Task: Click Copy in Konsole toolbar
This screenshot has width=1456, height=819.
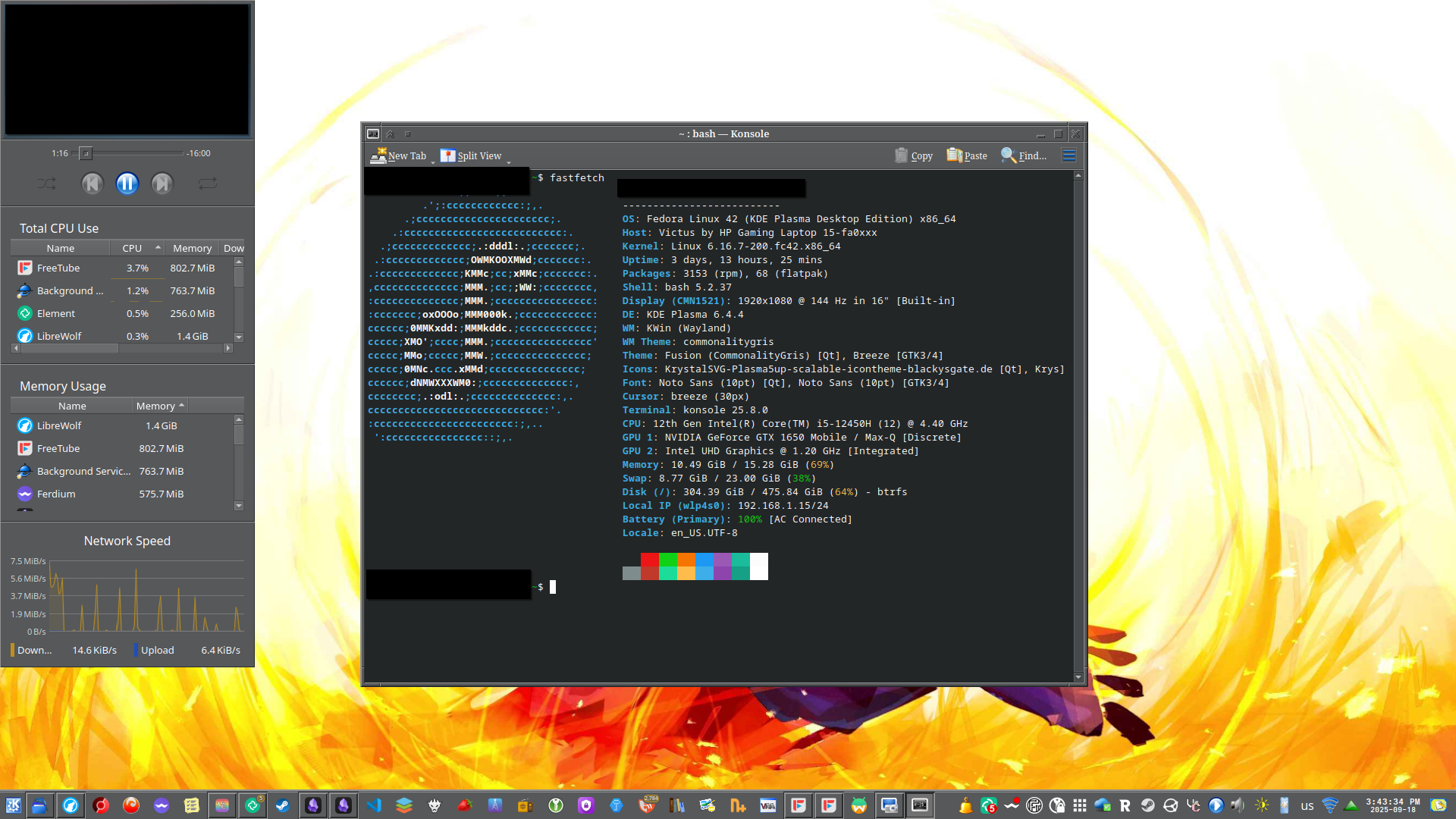Action: click(913, 155)
